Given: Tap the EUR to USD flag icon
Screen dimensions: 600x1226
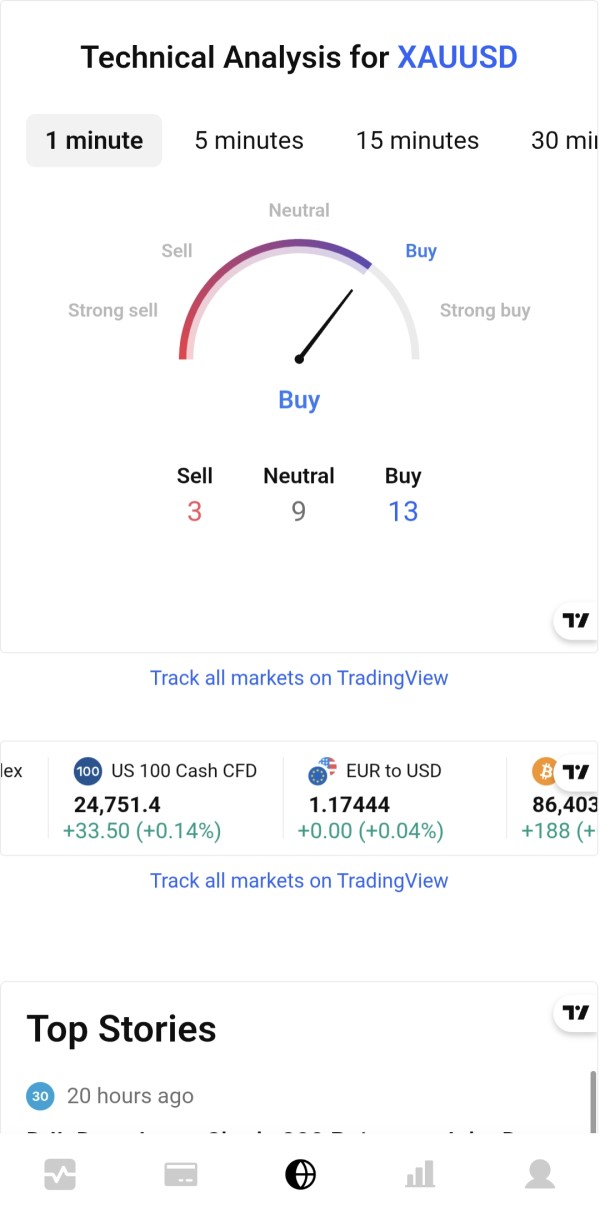Looking at the screenshot, I should tap(322, 772).
